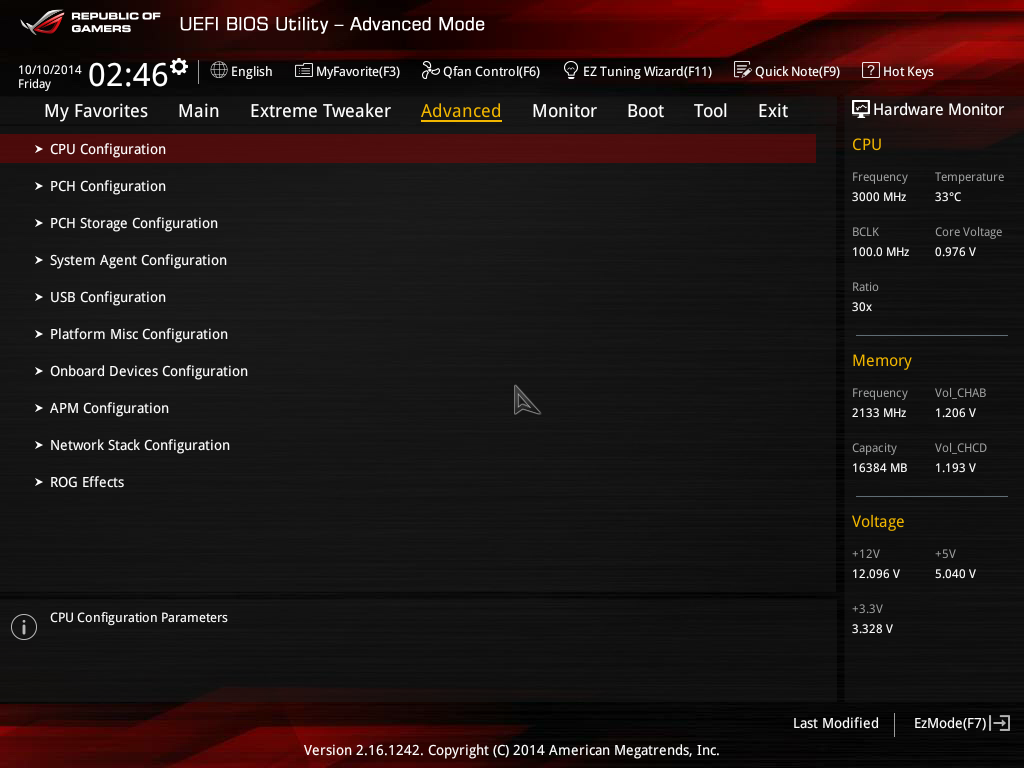Click the EZ Tuning Wizard lightbulb icon
The image size is (1024, 768).
coord(570,70)
